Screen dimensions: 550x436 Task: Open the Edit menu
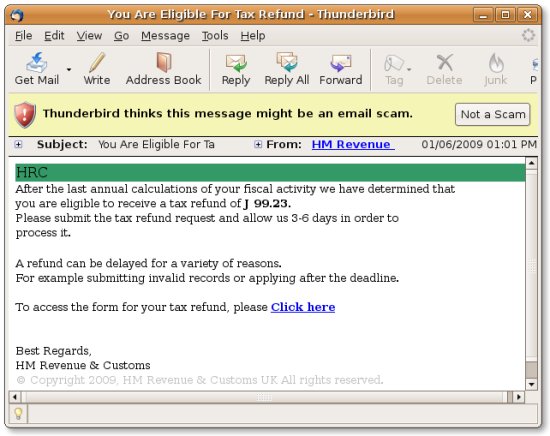(54, 35)
